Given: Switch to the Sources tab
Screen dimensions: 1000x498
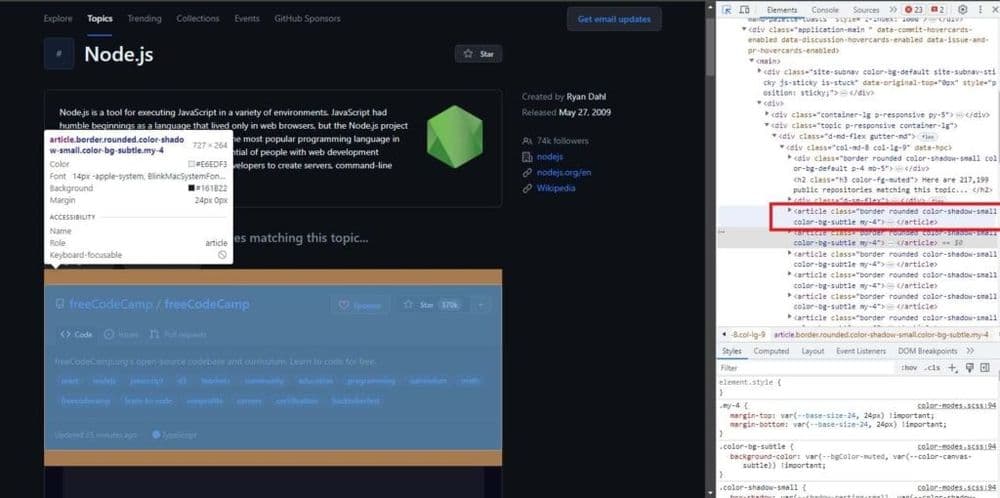Looking at the screenshot, I should 866,10.
